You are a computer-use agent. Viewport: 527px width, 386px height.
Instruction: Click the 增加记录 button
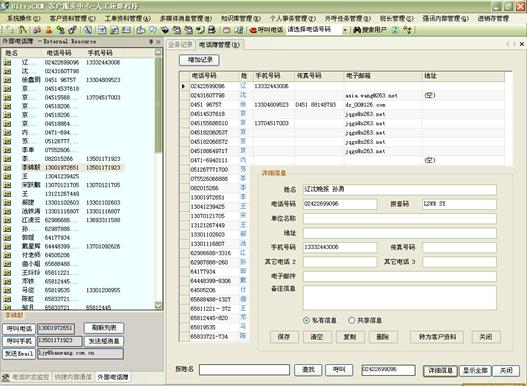[x=200, y=60]
